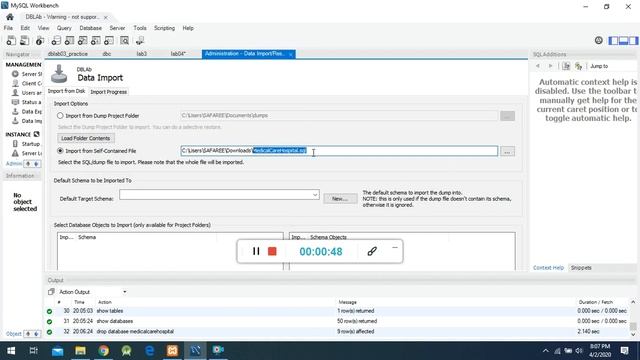This screenshot has height=360, width=640.
Task: Select Import from Self-Contained File radio
Action: click(x=60, y=151)
